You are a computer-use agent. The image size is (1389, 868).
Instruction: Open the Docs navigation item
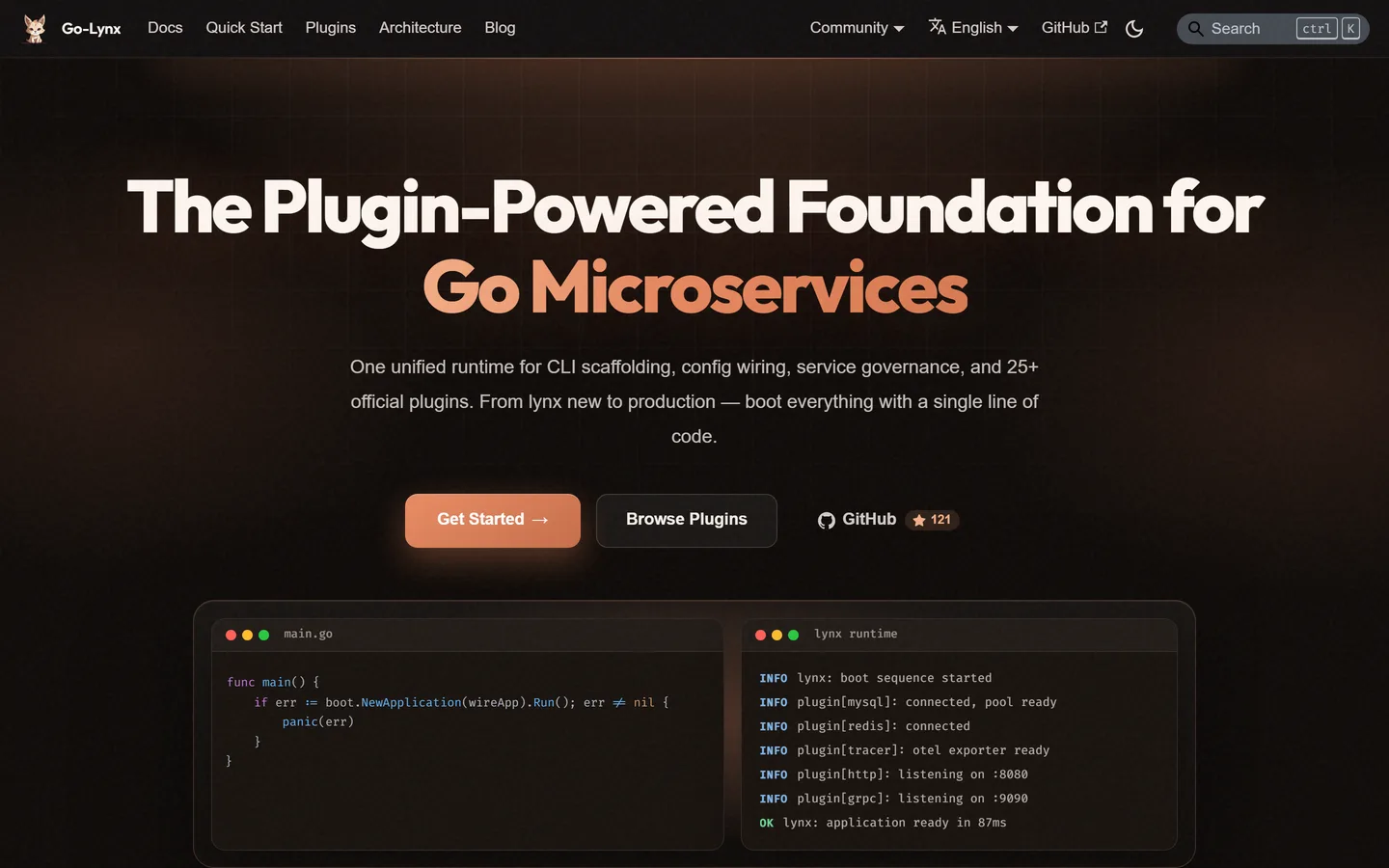tap(165, 28)
